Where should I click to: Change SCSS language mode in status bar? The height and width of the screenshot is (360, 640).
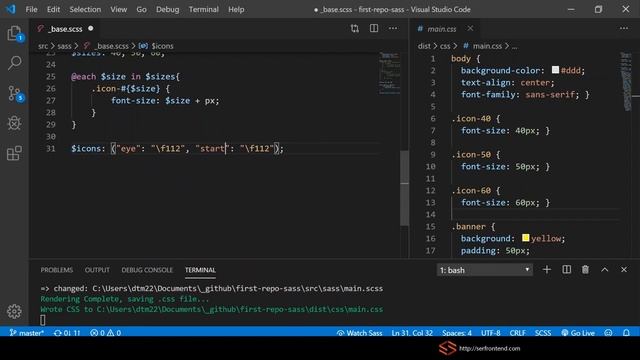click(543, 333)
